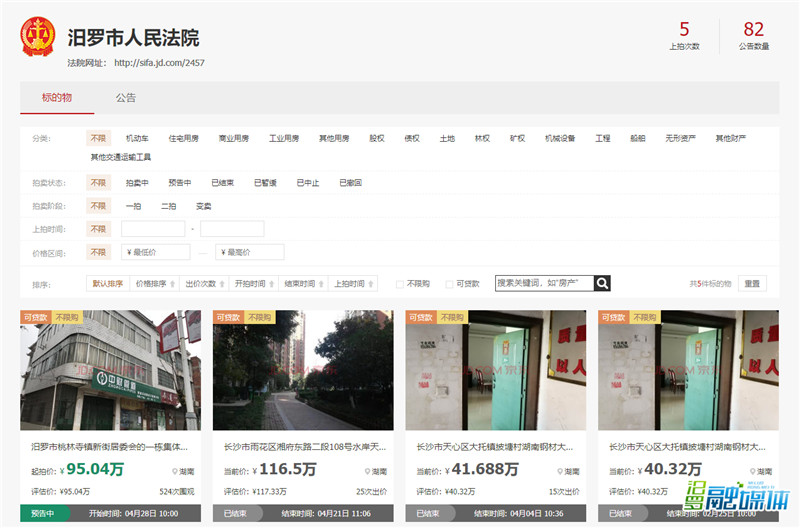Open the 标的物 tab
The height and width of the screenshot is (528, 800).
click(x=57, y=98)
